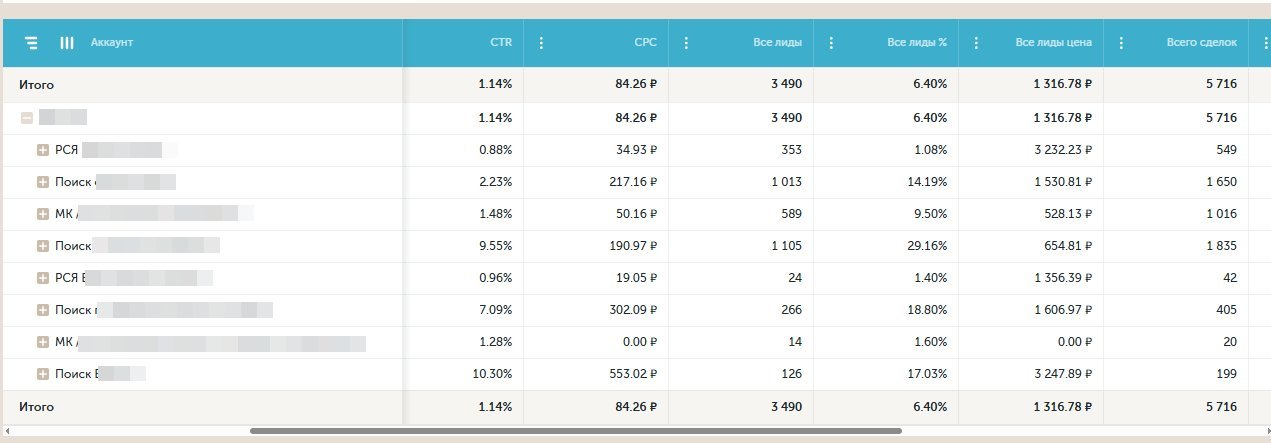Open the three-dot menu for Все лиды column

(686, 43)
